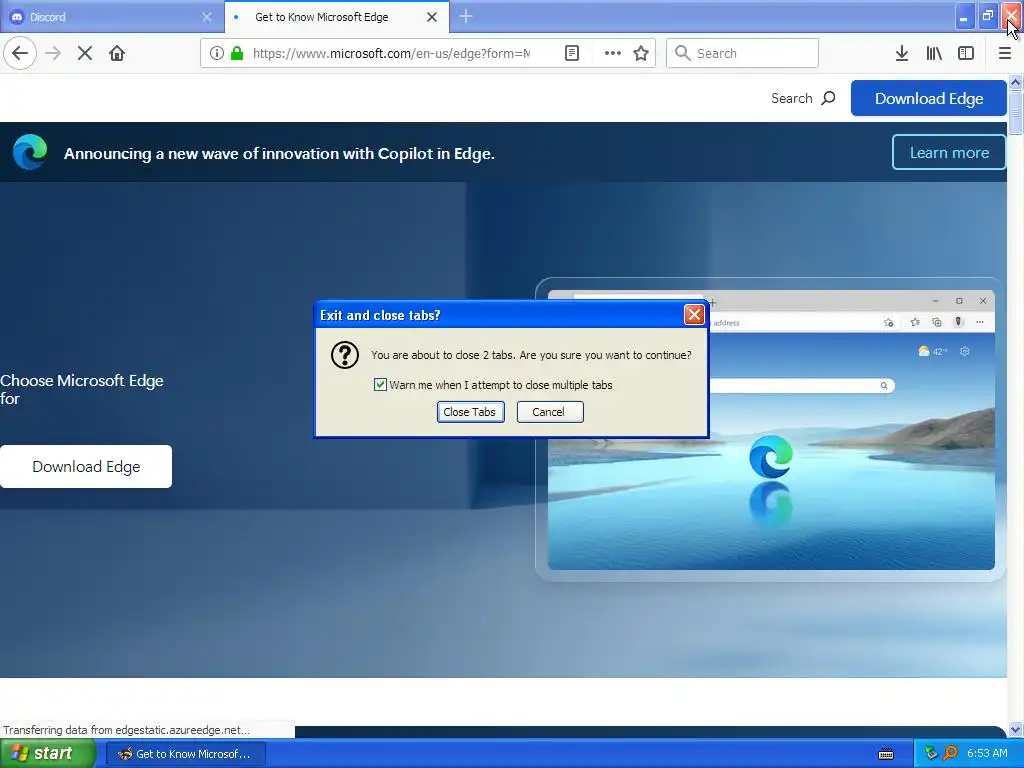Click the page Search magnifier link
Image resolution: width=1024 pixels, height=768 pixels.
click(x=803, y=98)
